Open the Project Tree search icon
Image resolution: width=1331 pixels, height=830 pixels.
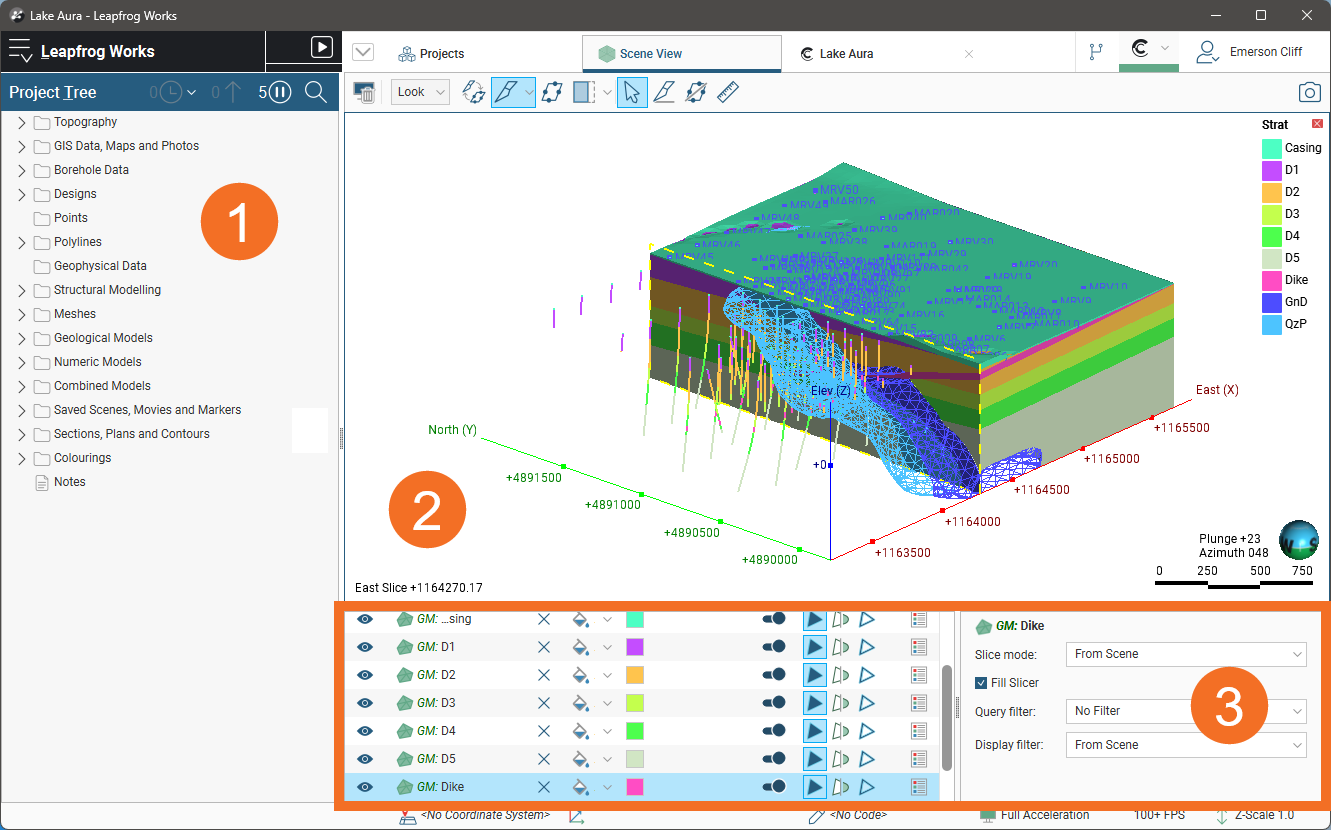[316, 92]
